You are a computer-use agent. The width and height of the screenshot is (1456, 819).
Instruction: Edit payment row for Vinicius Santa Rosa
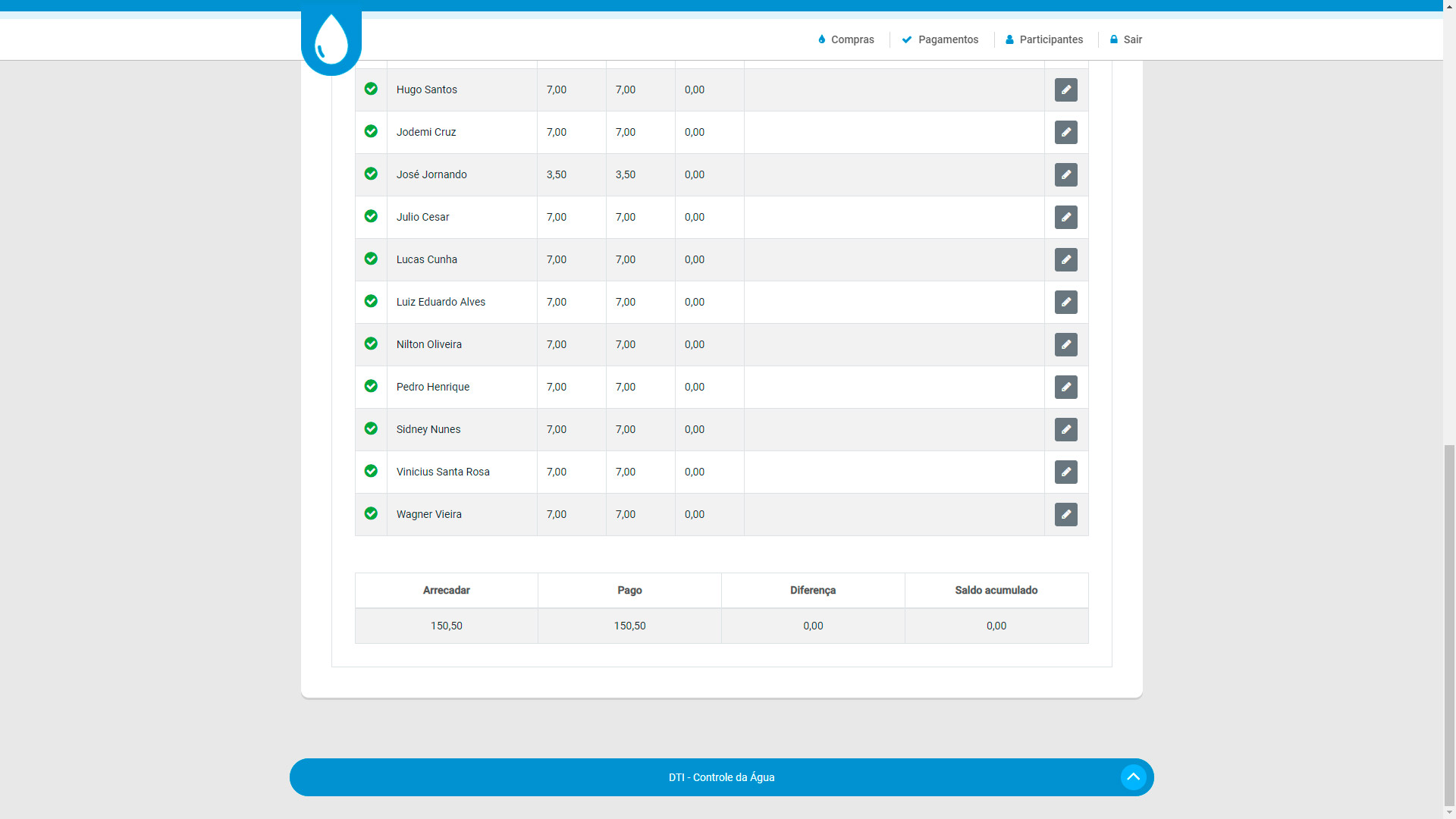click(1065, 472)
